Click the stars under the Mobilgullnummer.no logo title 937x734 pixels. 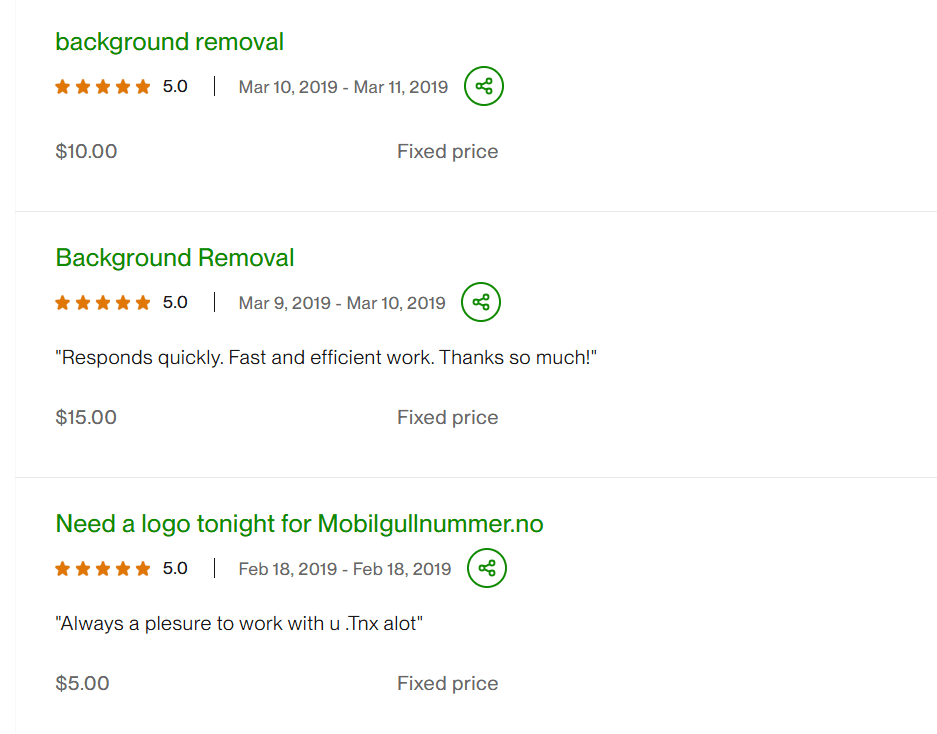pyautogui.click(x=103, y=569)
